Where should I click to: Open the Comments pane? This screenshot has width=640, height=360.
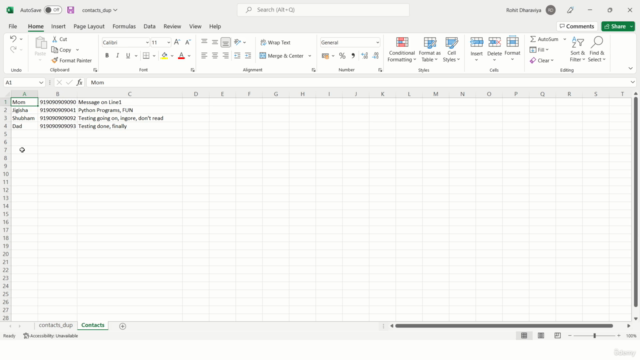577,26
